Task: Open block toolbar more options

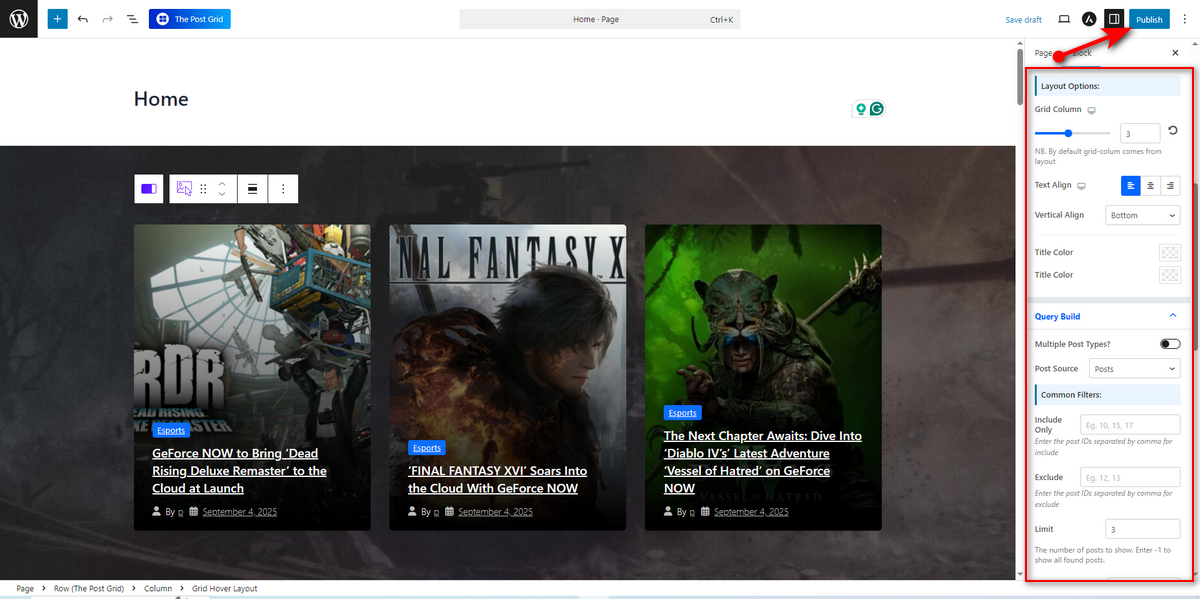Action: [283, 188]
